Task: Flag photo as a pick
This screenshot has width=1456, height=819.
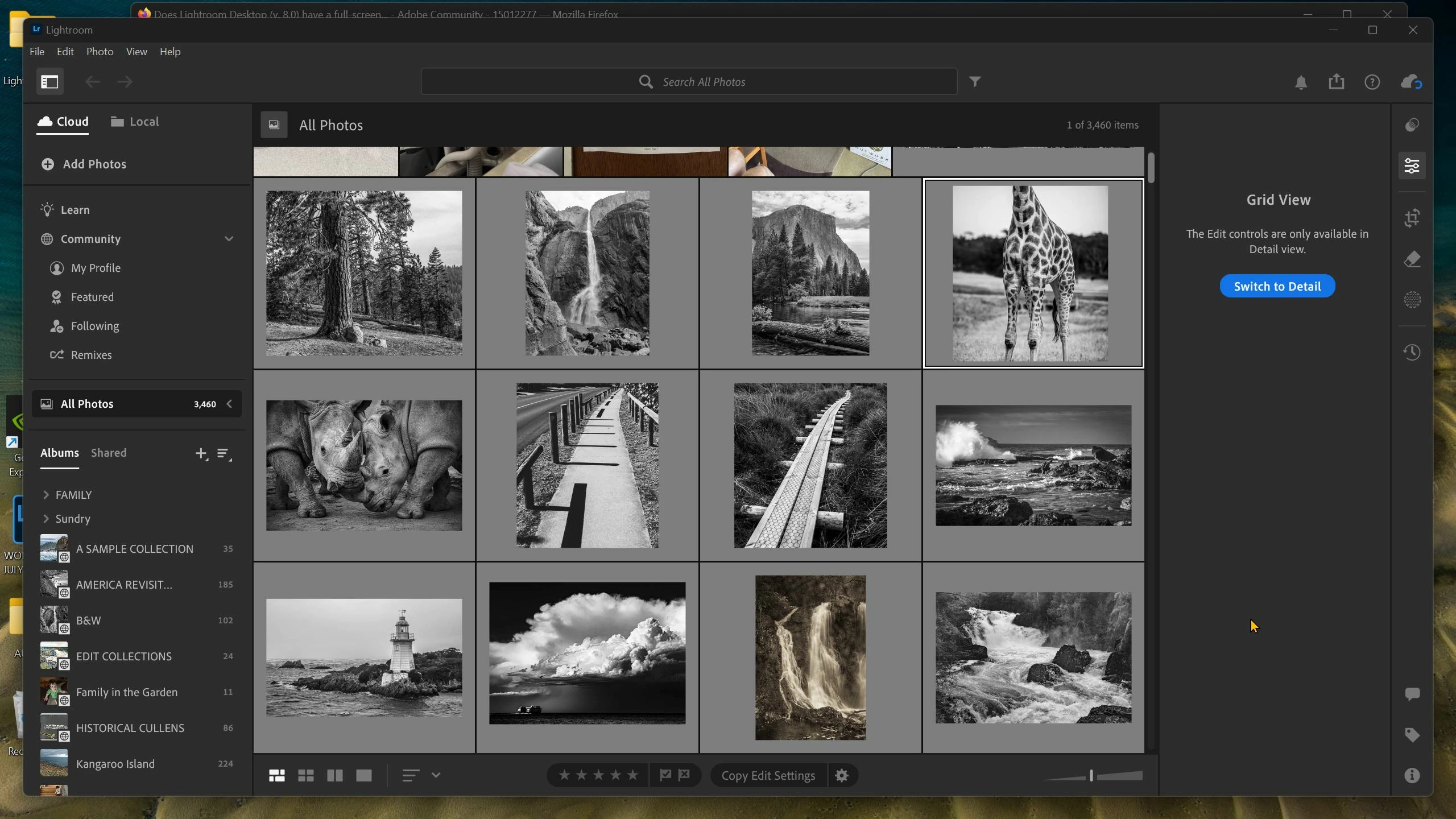Action: point(665,775)
